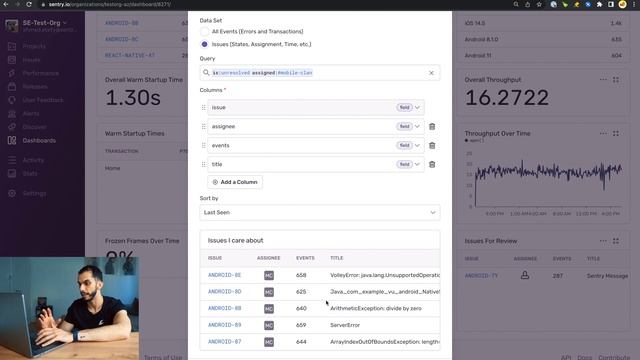Grab the assignee column drag handle
The height and width of the screenshot is (360, 640).
(x=203, y=127)
